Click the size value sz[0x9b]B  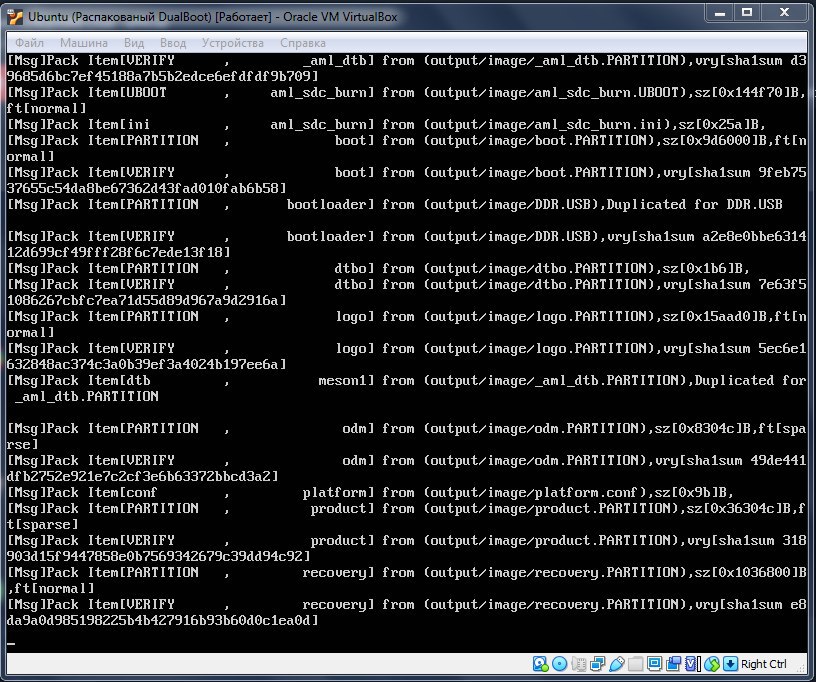[x=691, y=493]
